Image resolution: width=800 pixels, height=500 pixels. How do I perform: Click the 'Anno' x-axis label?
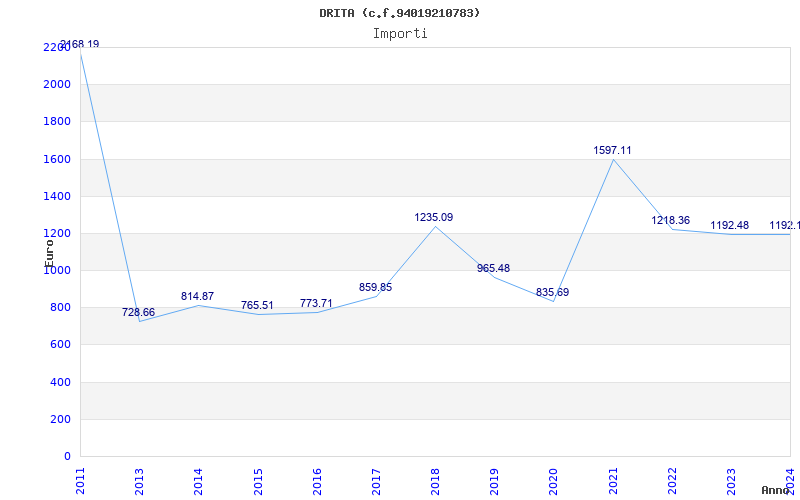click(x=775, y=490)
